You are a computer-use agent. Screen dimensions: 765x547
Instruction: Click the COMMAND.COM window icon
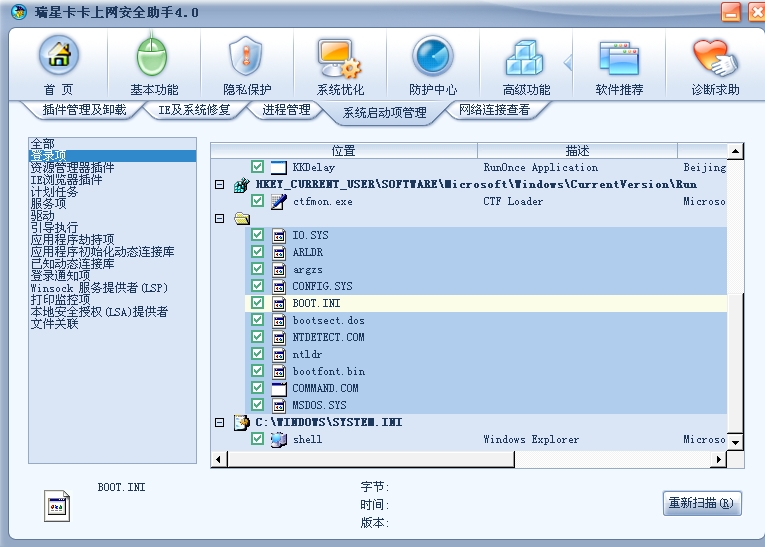point(279,388)
